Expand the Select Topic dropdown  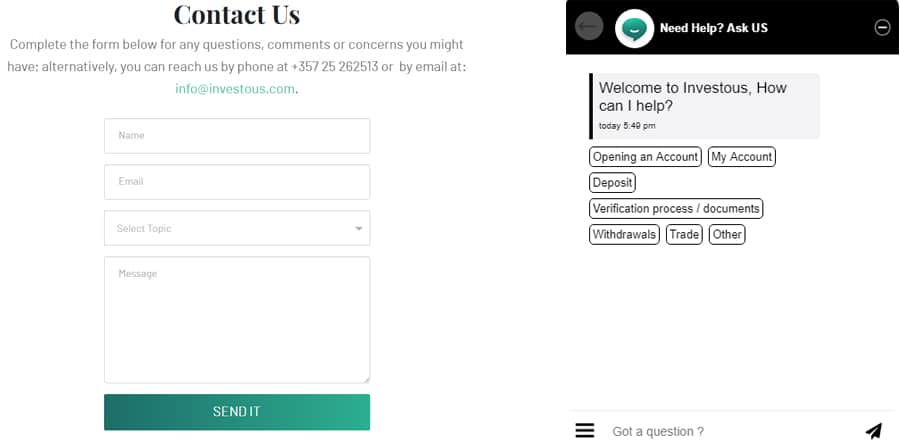click(237, 228)
